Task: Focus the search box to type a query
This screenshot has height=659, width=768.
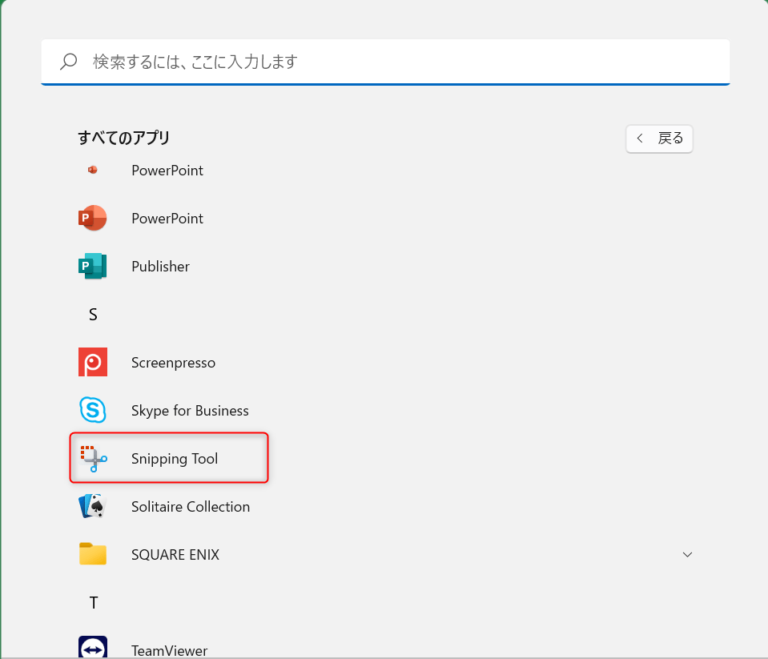Action: pyautogui.click(x=400, y=62)
